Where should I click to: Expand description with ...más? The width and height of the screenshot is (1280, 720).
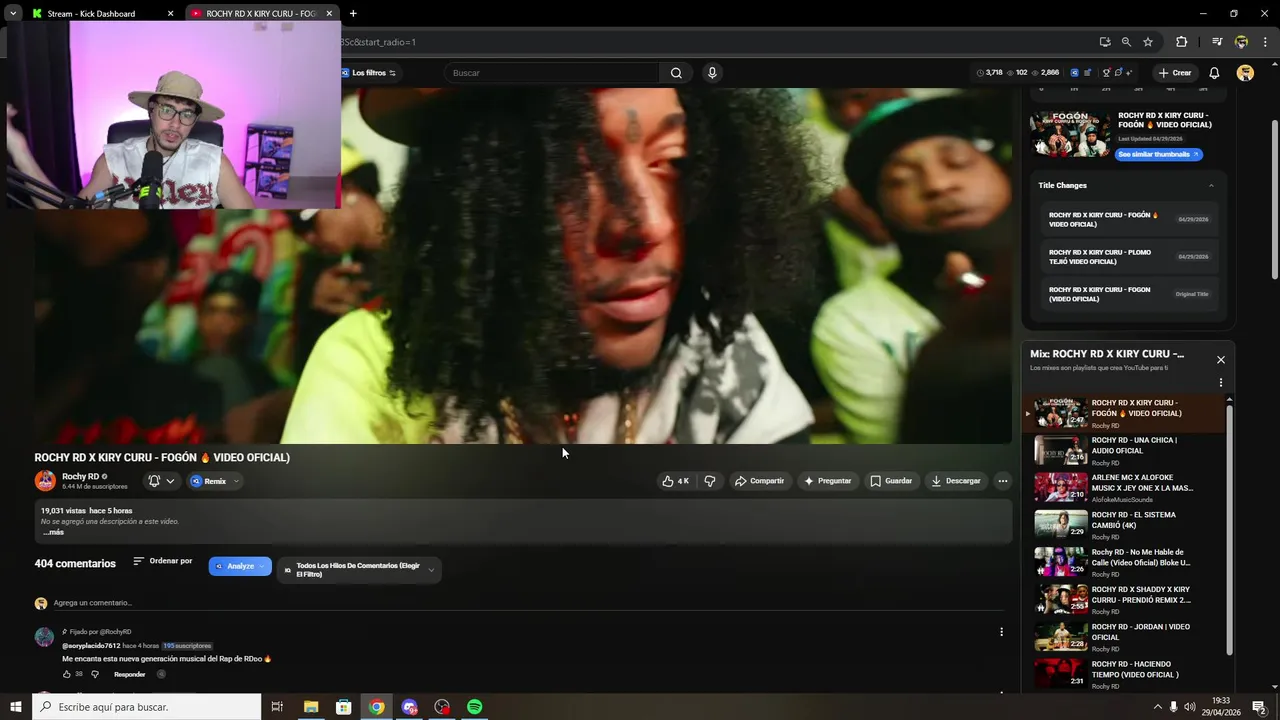click(53, 532)
